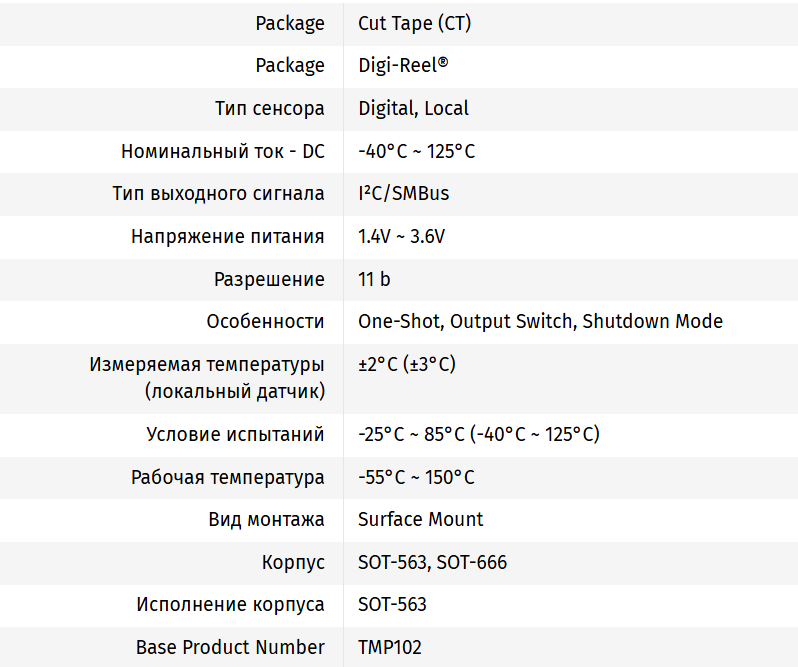Image resolution: width=798 pixels, height=667 pixels.
Task: Click the Условие испытаний label
Action: point(235,434)
